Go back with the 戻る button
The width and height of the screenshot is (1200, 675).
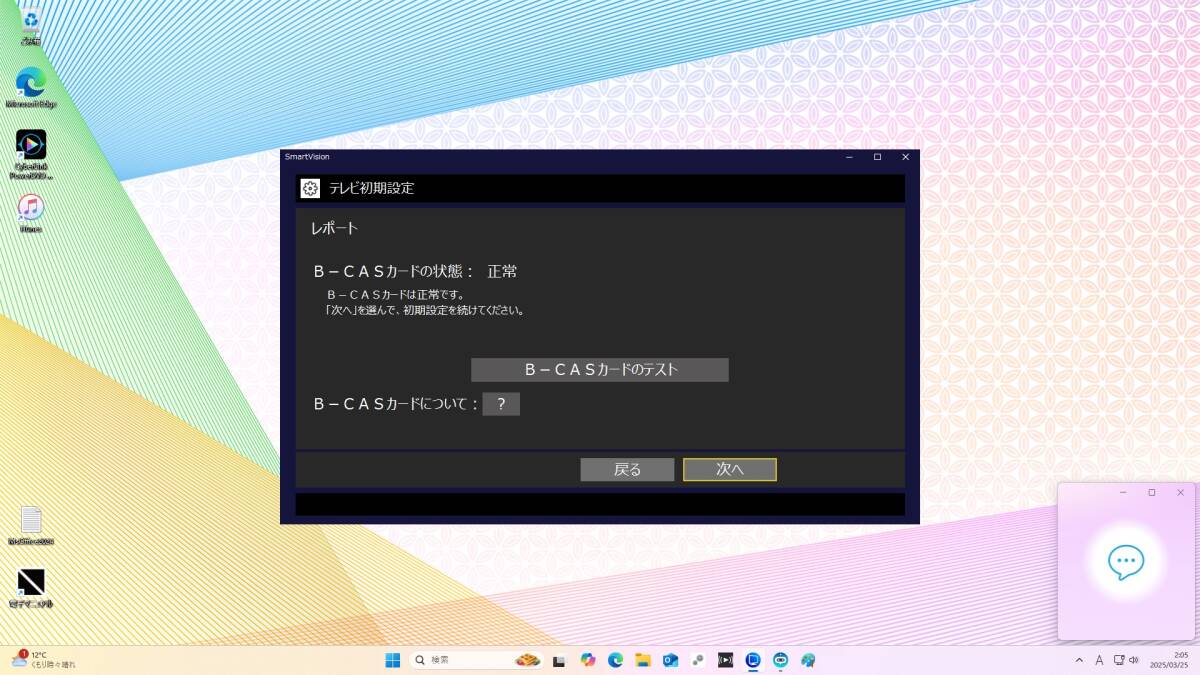(x=627, y=470)
